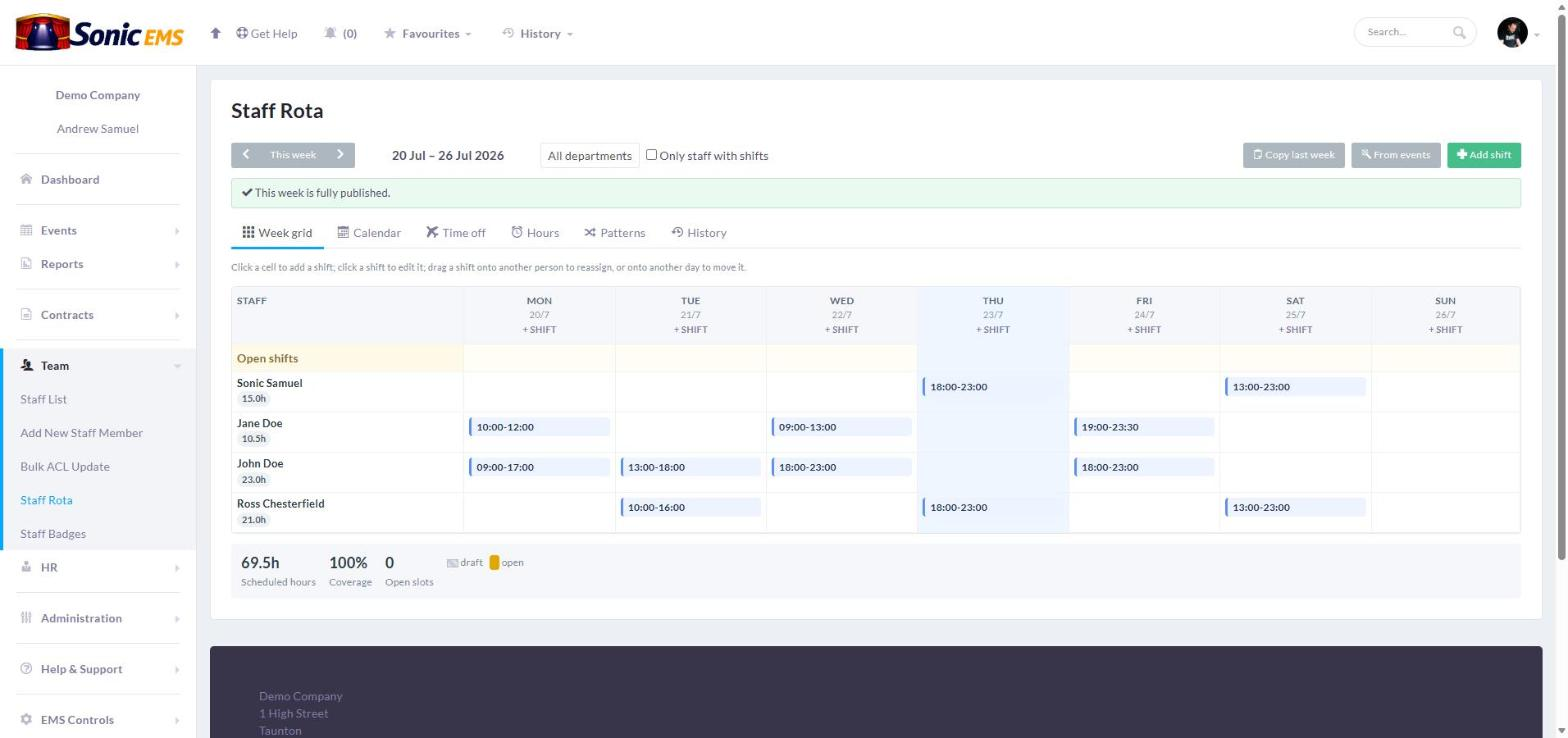The width and height of the screenshot is (1568, 738).
Task: Open the All departments dropdown
Action: (589, 155)
